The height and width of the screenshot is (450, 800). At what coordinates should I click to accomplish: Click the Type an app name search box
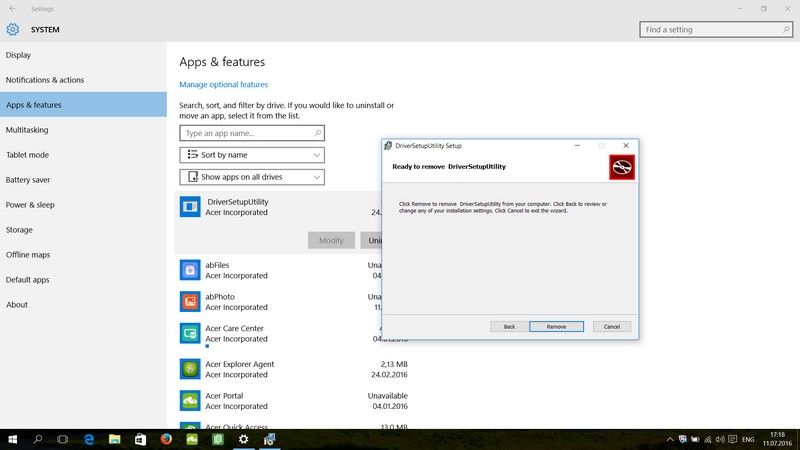252,133
